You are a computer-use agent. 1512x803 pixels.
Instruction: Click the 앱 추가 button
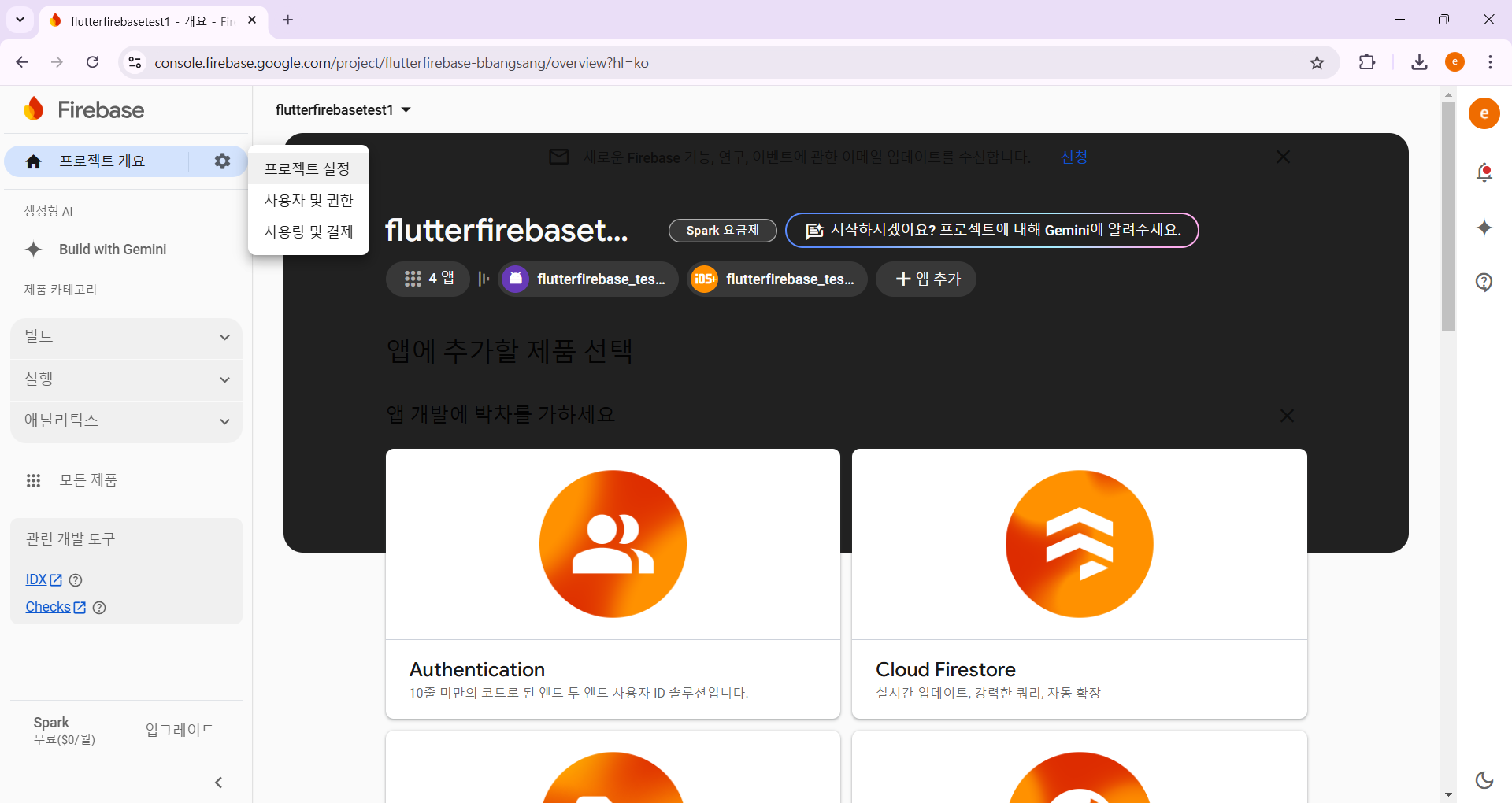926,279
